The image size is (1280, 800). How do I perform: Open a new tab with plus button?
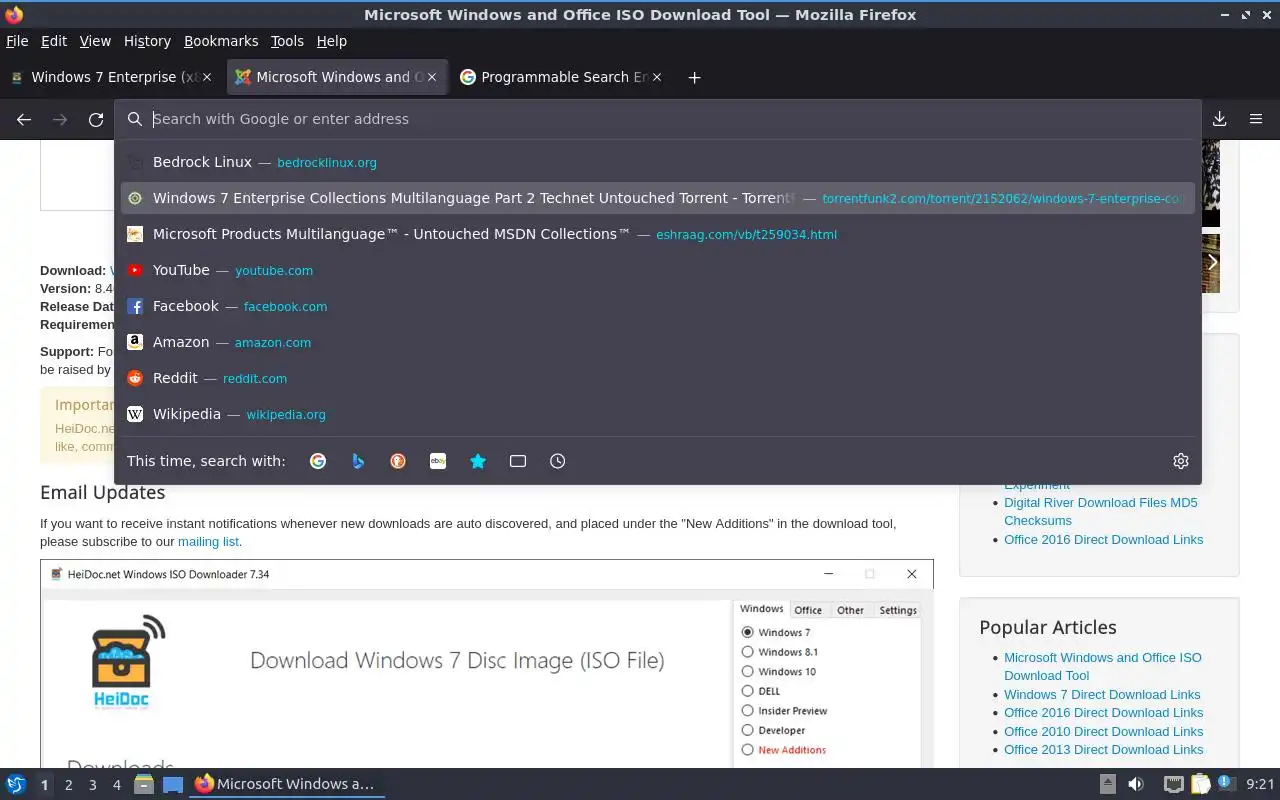tap(694, 77)
